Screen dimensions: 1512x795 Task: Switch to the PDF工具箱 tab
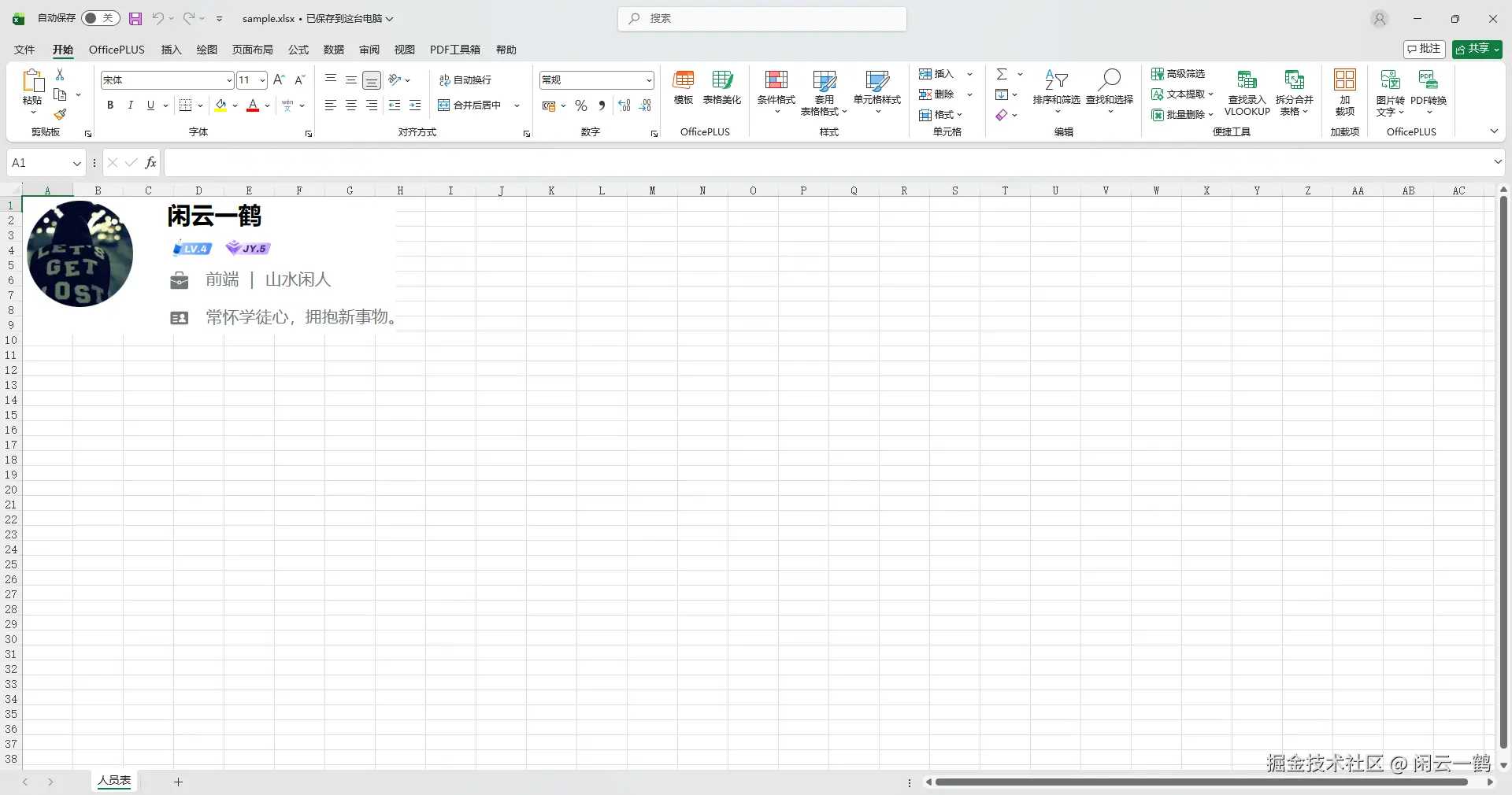[455, 50]
